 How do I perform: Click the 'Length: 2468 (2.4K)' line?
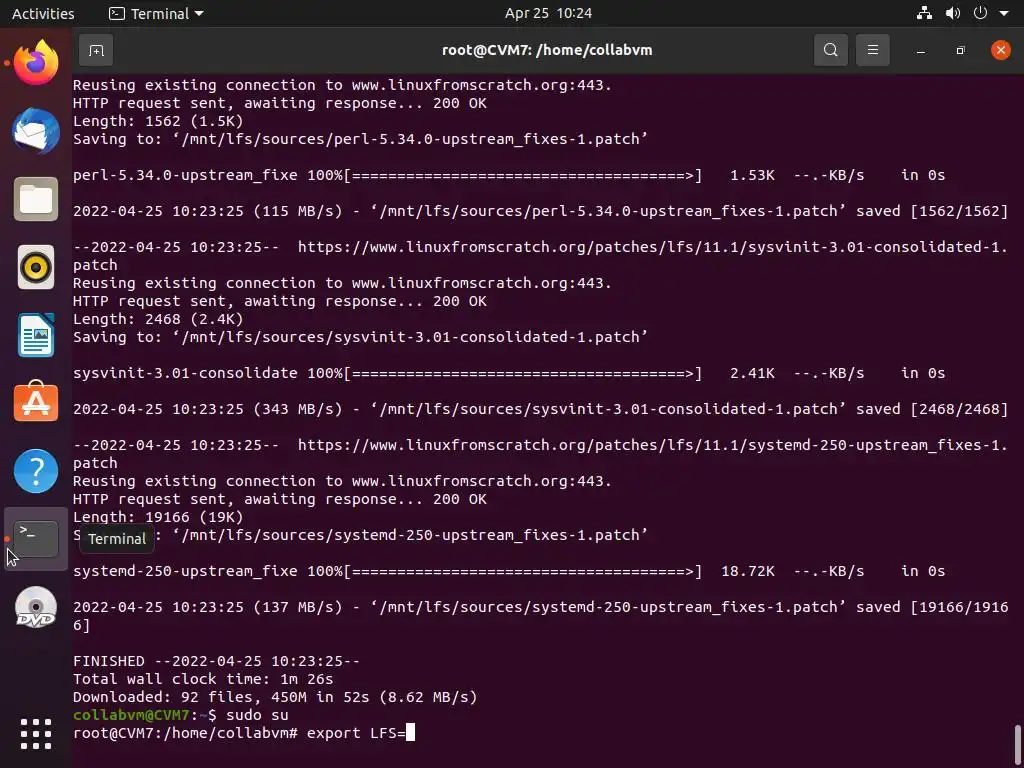coord(158,319)
